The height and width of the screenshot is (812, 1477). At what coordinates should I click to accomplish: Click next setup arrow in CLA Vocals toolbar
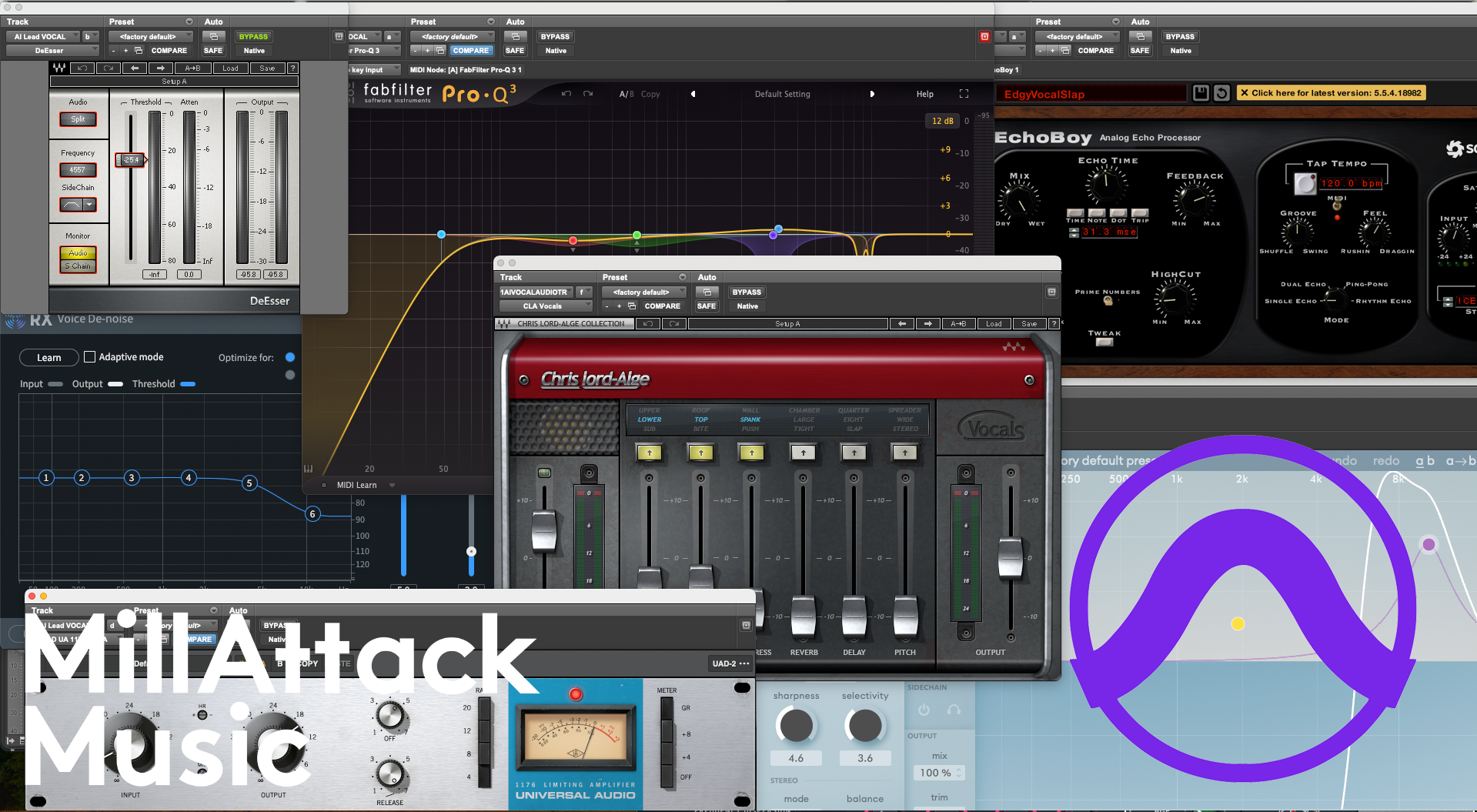[x=927, y=324]
